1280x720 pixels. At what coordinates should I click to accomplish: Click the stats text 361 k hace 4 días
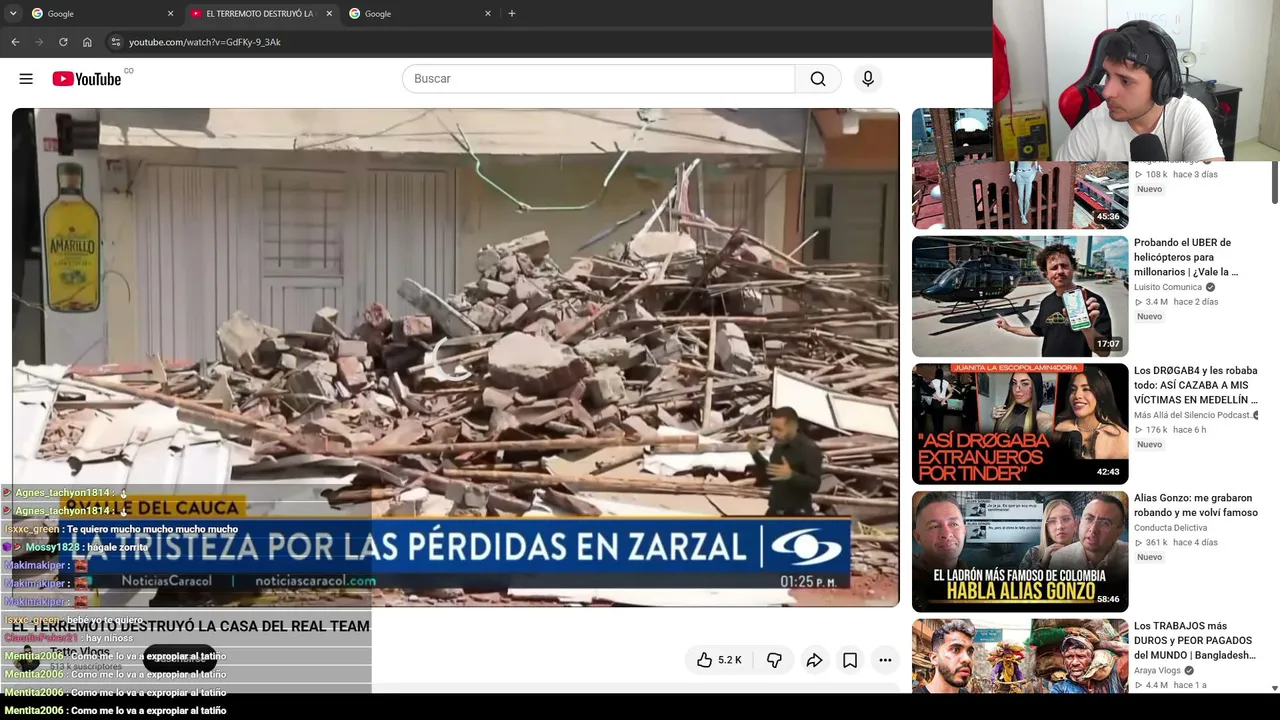[1176, 543]
